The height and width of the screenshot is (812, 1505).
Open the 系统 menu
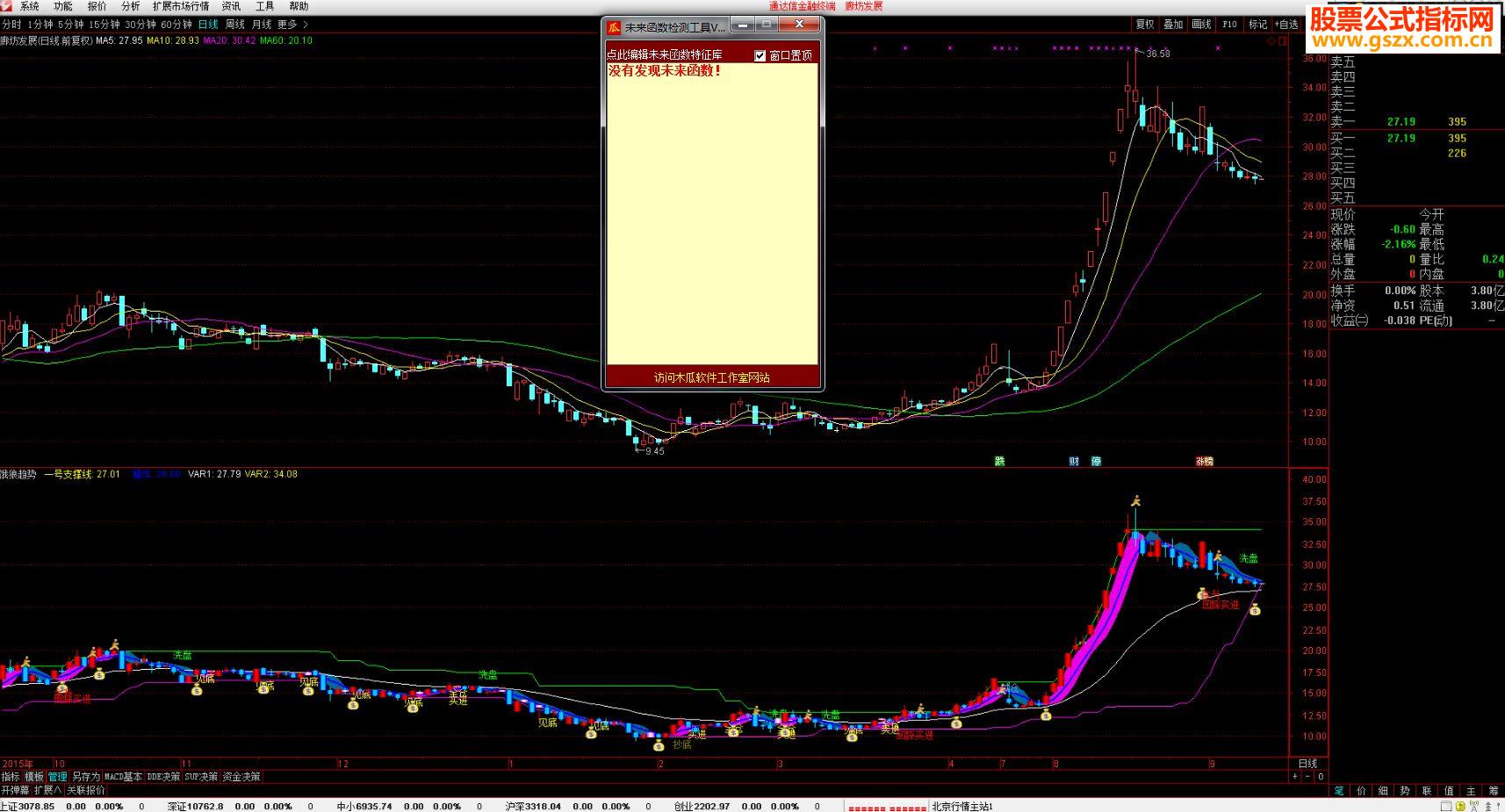(30, 6)
